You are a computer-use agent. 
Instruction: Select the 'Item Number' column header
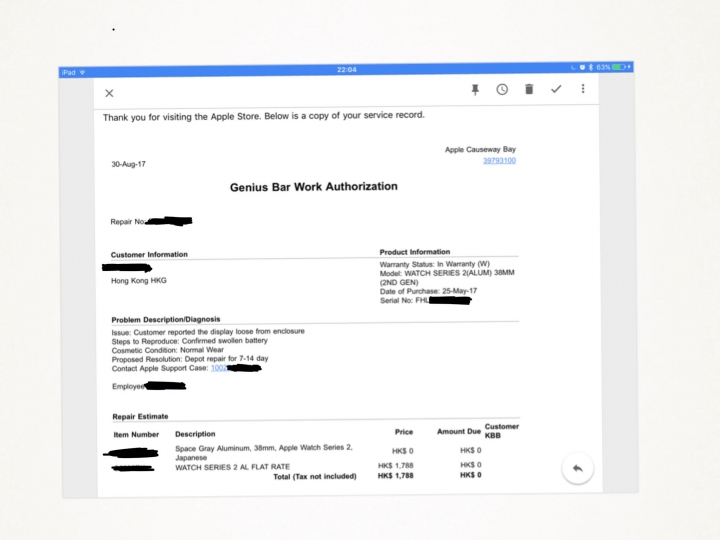click(x=136, y=434)
